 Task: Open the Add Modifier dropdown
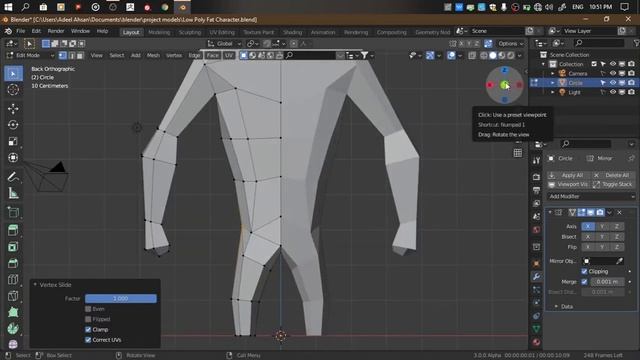point(591,196)
